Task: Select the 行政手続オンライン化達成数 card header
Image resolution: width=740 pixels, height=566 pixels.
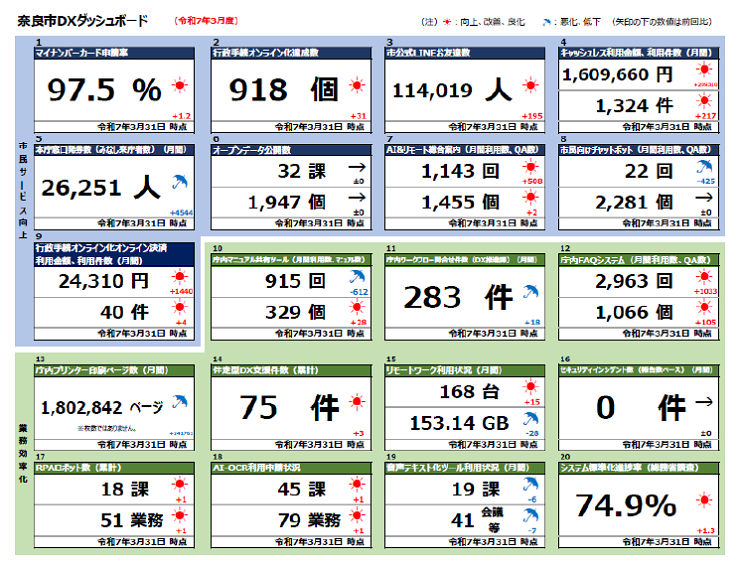Action: pos(291,53)
